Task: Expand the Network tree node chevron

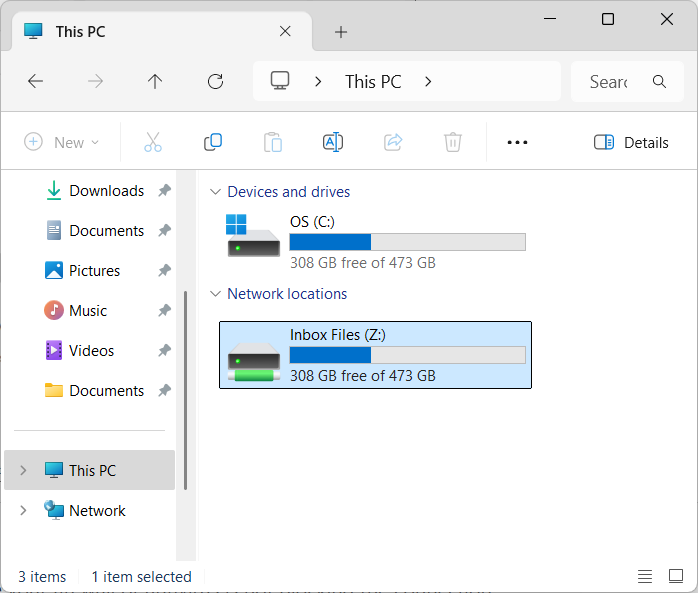Action: coord(23,510)
